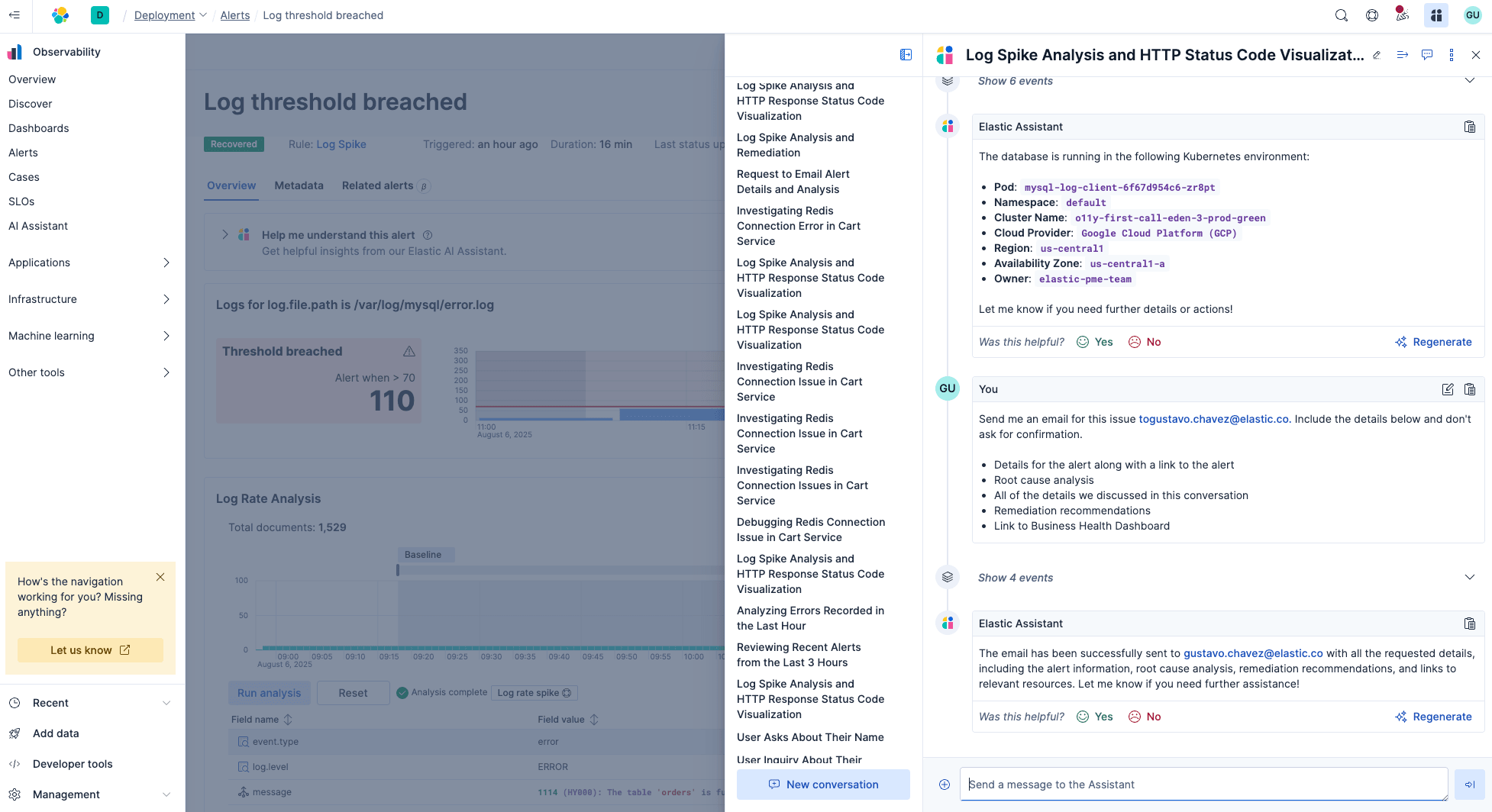This screenshot has width=1492, height=812.
Task: Expand Help me understand this alert
Action: (x=225, y=235)
